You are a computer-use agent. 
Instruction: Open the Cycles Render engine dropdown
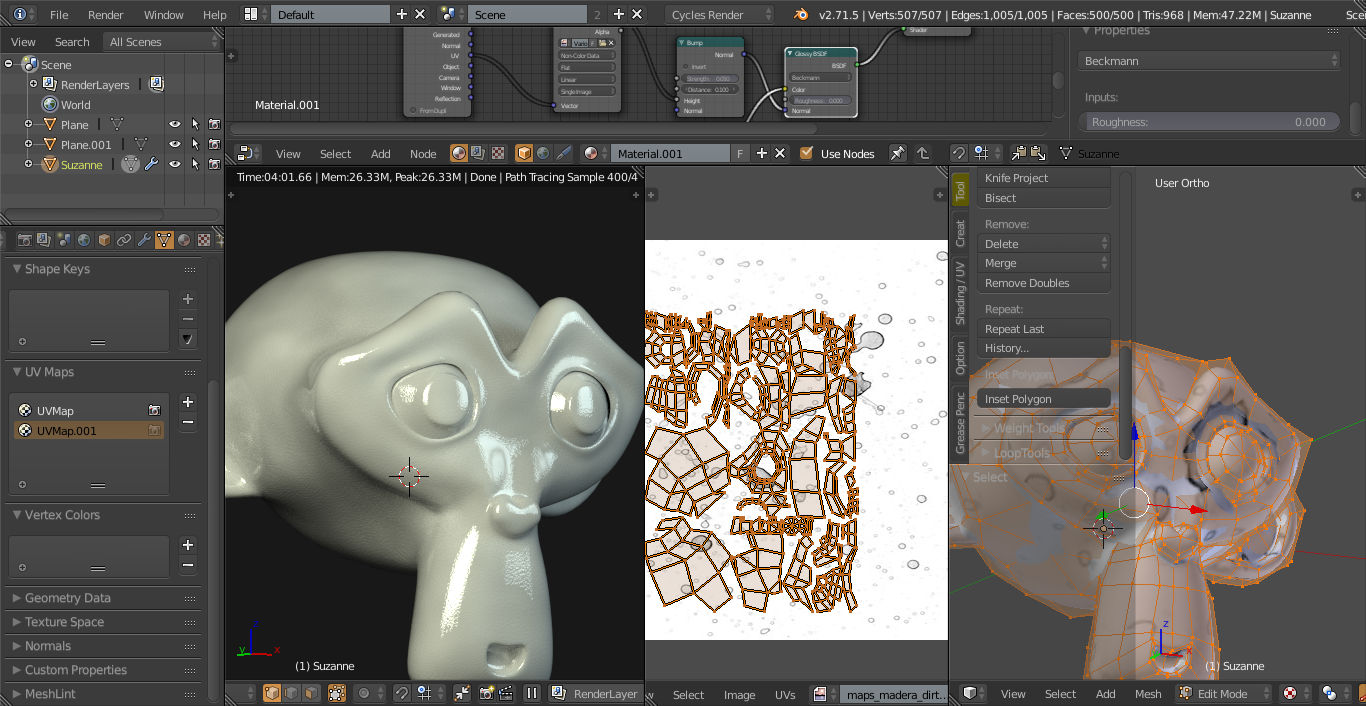pyautogui.click(x=719, y=14)
